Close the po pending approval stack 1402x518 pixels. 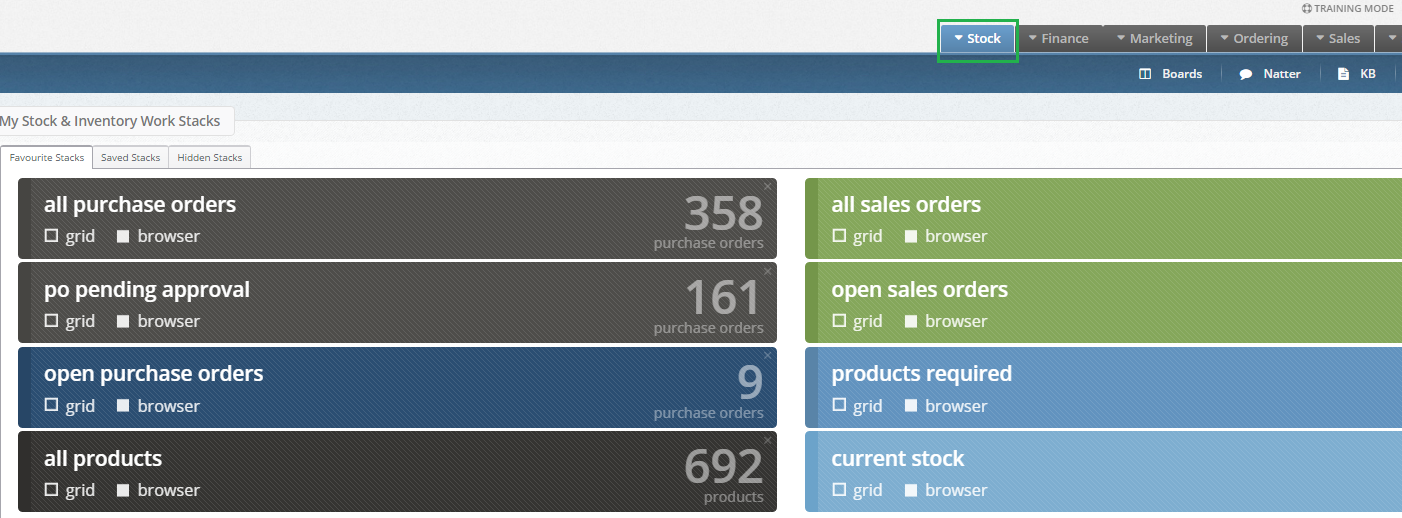pyautogui.click(x=768, y=271)
